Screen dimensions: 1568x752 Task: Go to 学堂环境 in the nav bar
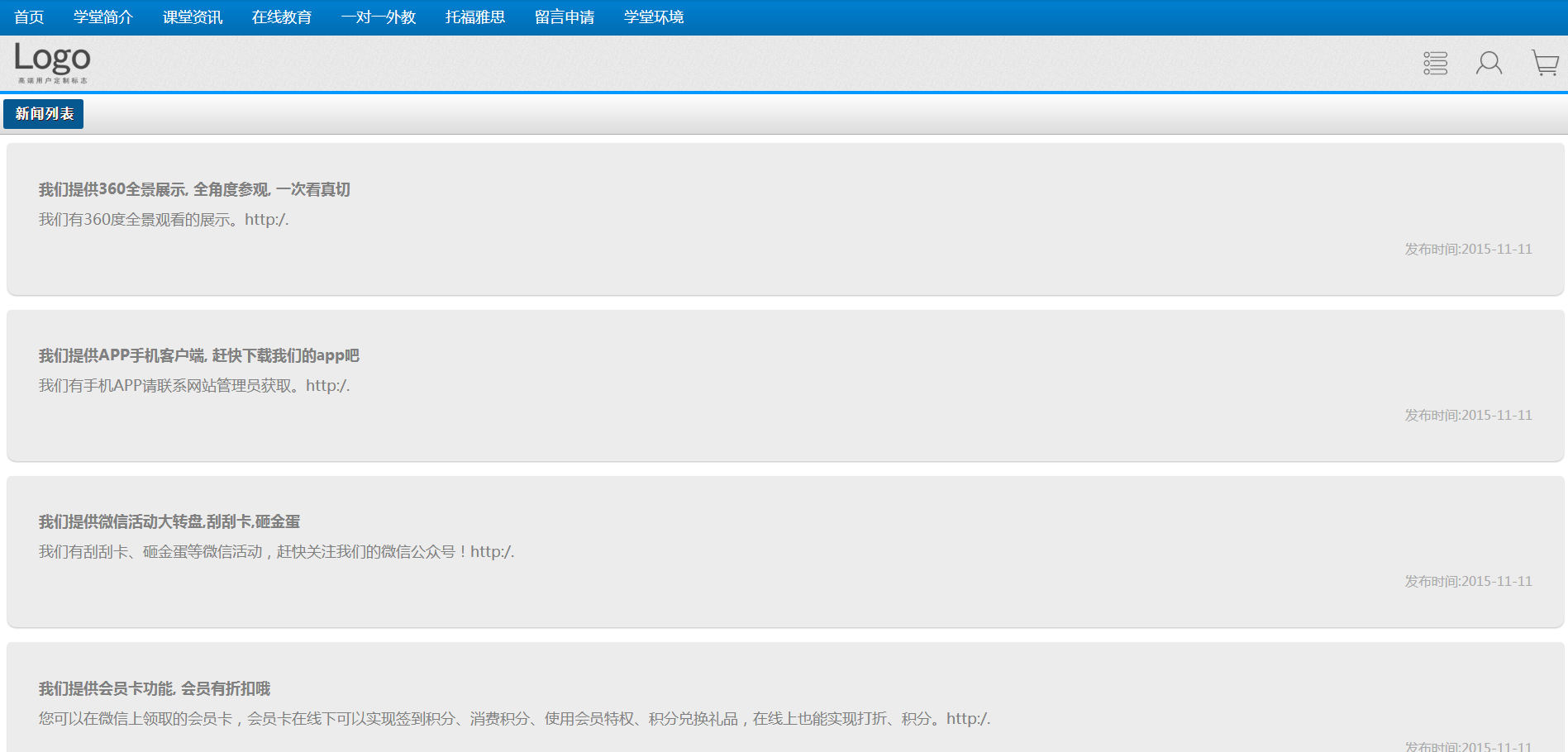point(654,17)
